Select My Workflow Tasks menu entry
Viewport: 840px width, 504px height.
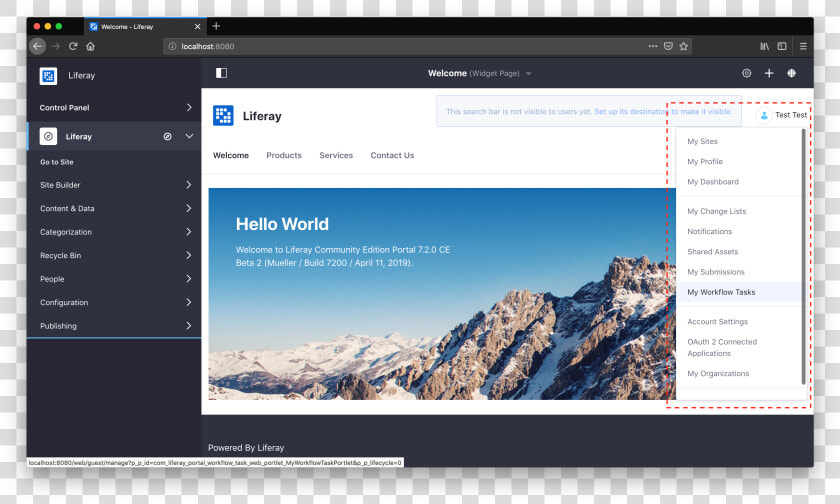738,292
